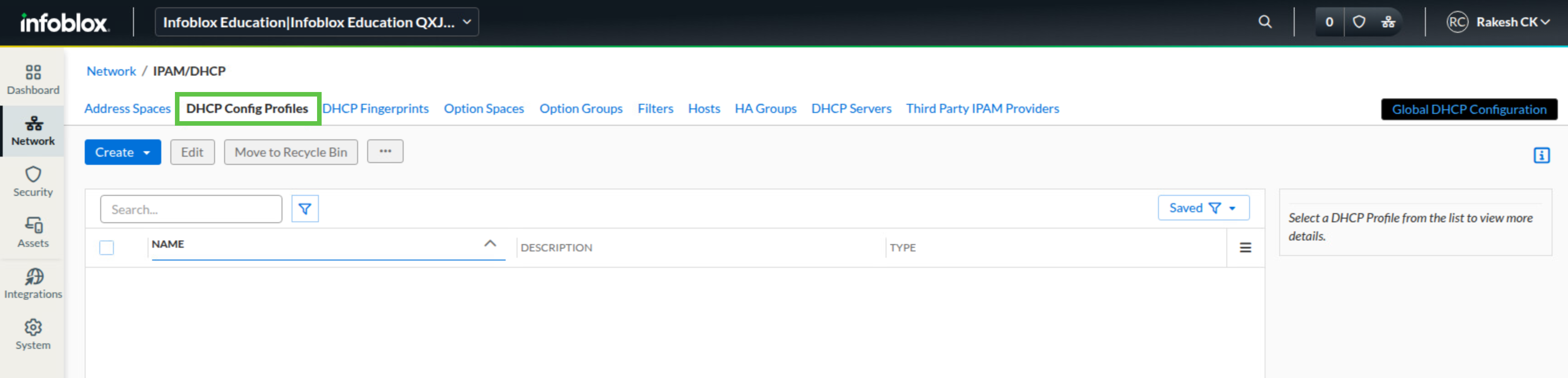Click the RC user avatar icon
1568x378 pixels.
(x=1457, y=22)
